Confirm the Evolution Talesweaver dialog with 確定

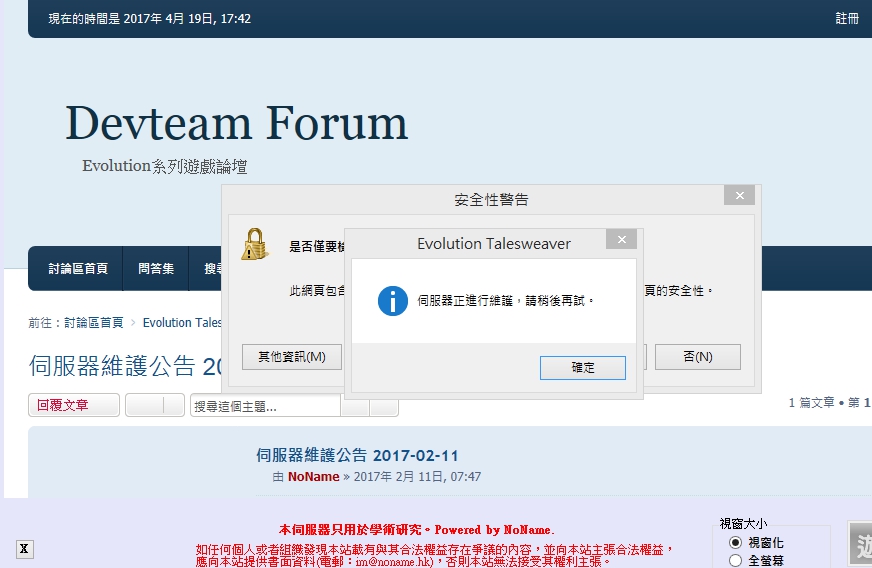(582, 368)
